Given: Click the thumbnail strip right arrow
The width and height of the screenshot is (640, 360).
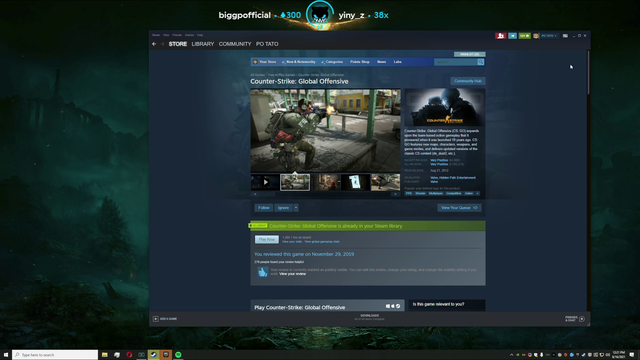Looking at the screenshot, I should (x=396, y=194).
